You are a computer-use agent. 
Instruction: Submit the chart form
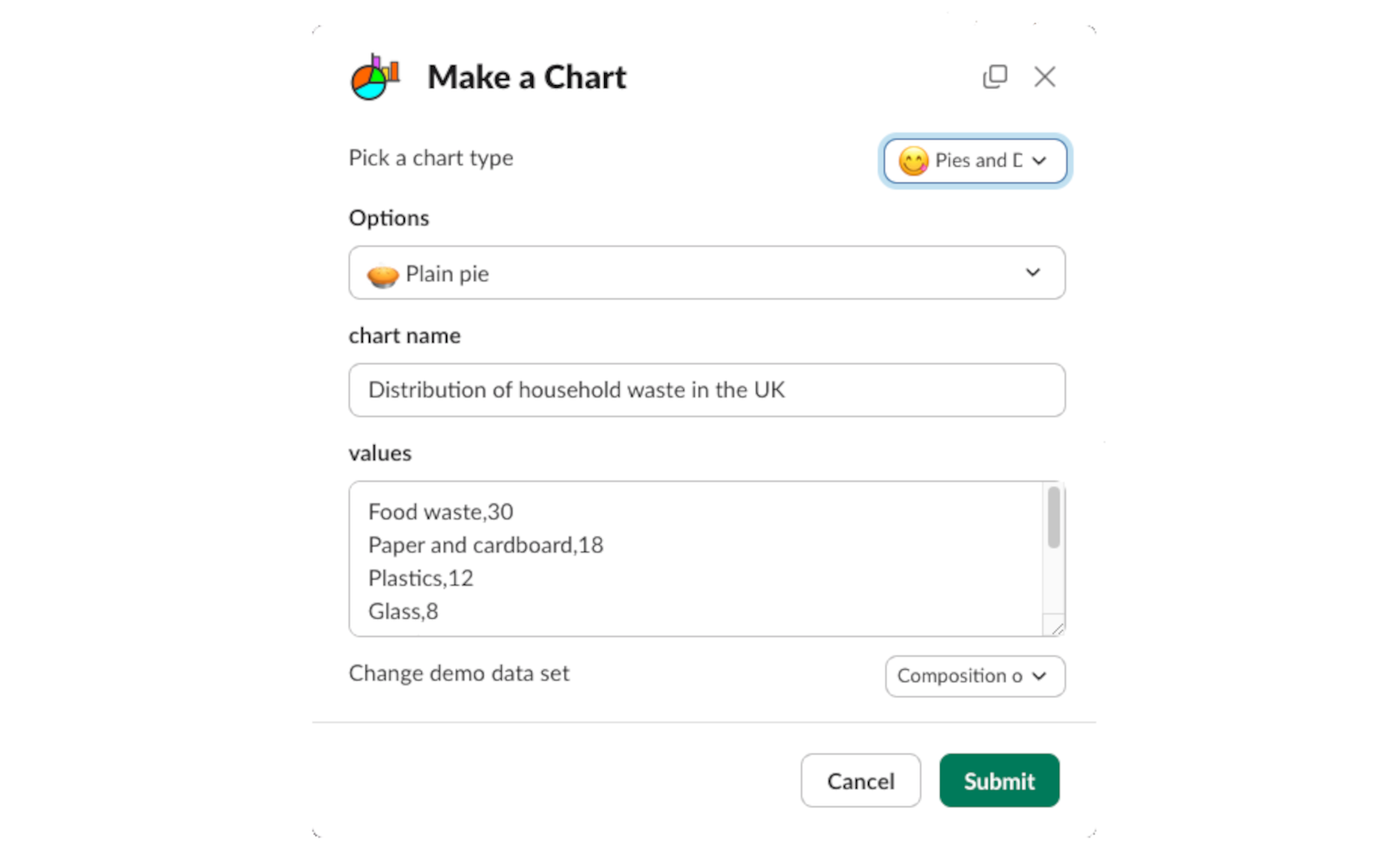(999, 780)
